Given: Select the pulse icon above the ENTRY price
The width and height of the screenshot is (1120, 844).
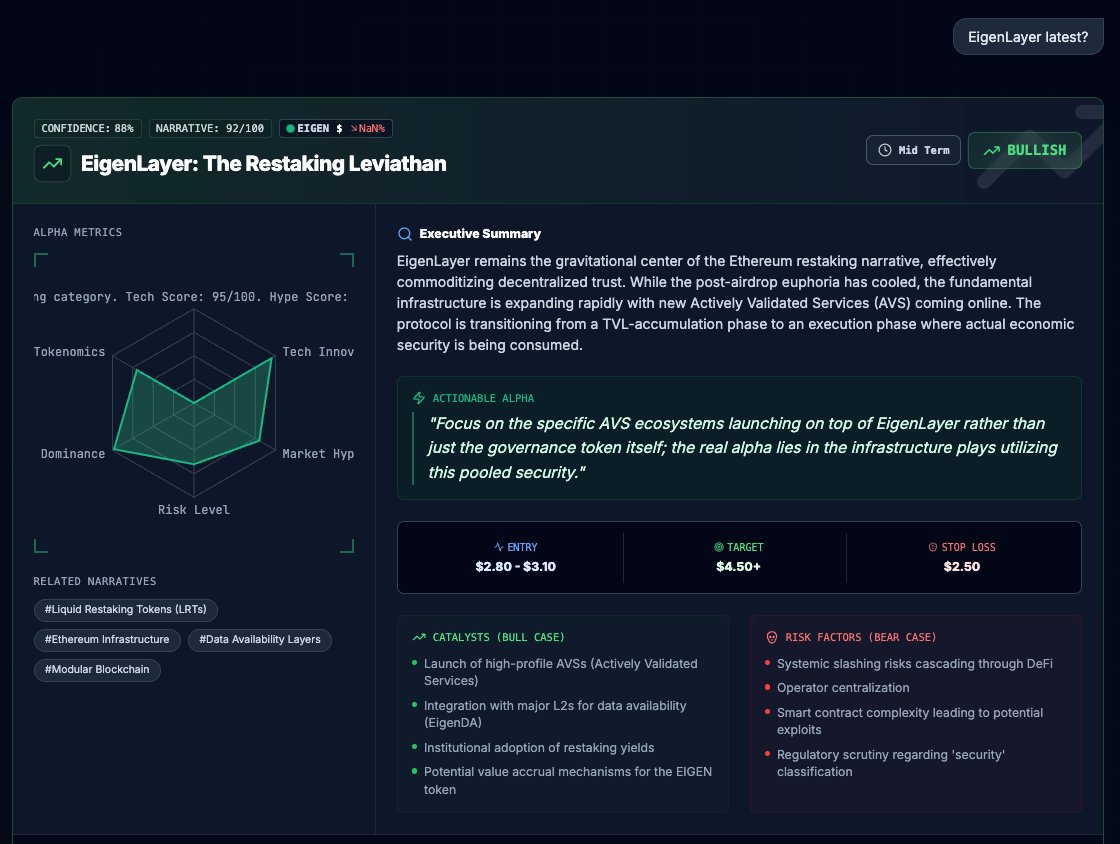Looking at the screenshot, I should tap(497, 547).
